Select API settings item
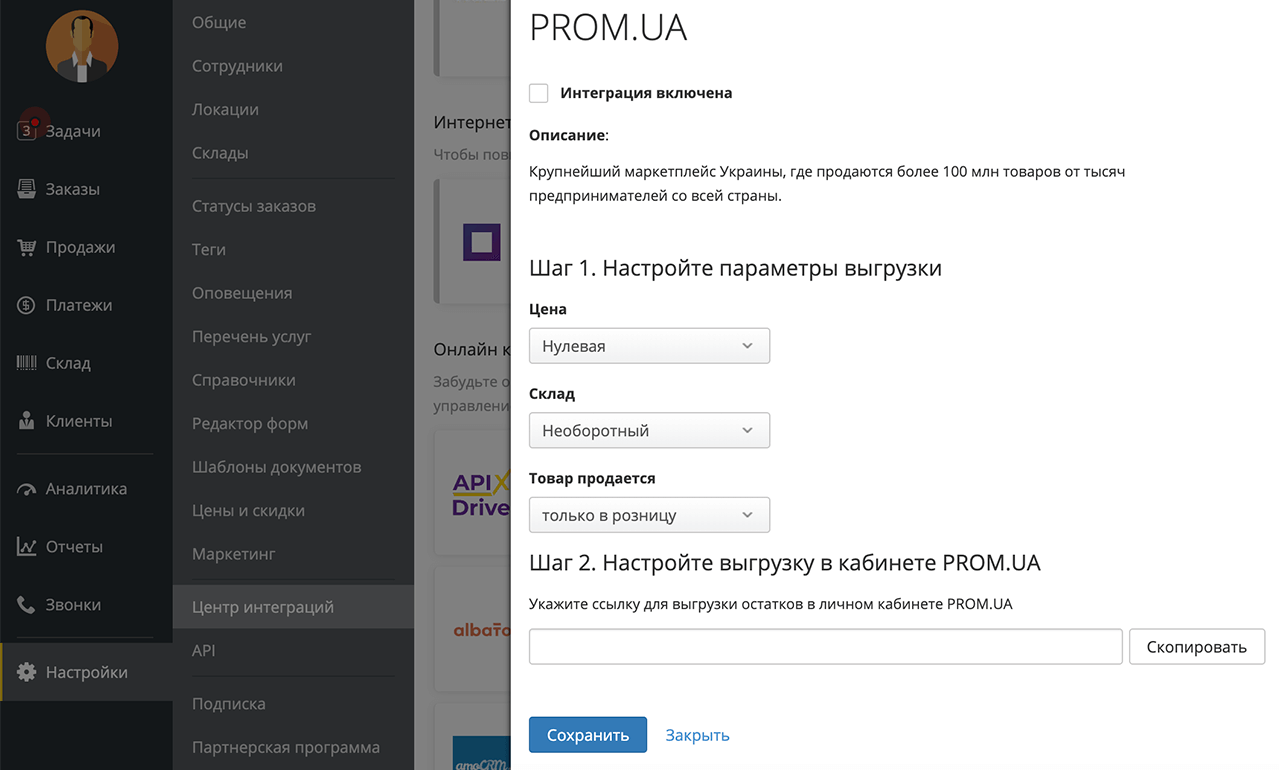Screen dimensions: 1280x770 tap(204, 650)
